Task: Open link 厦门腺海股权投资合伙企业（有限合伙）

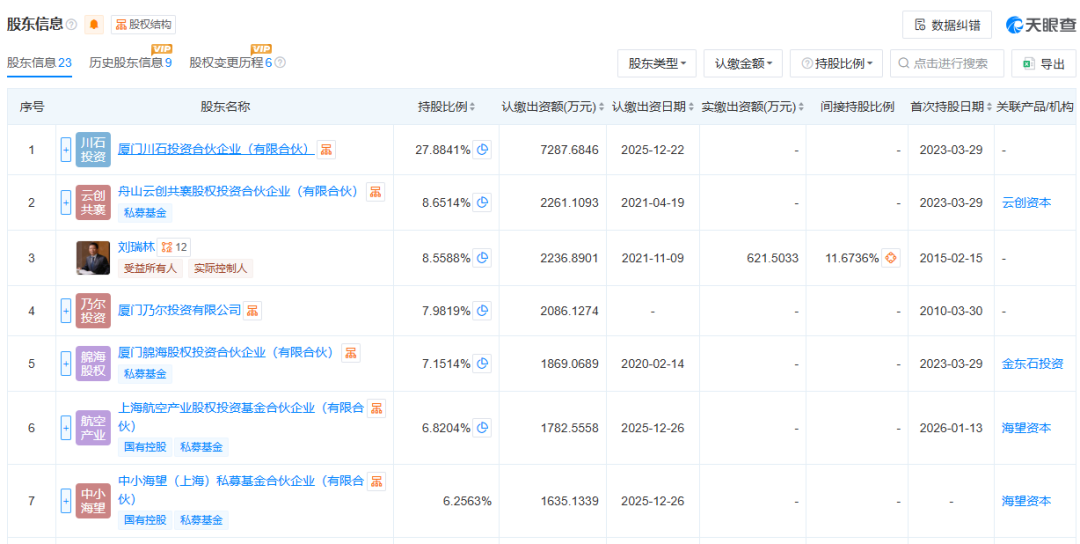Action: coord(227,353)
